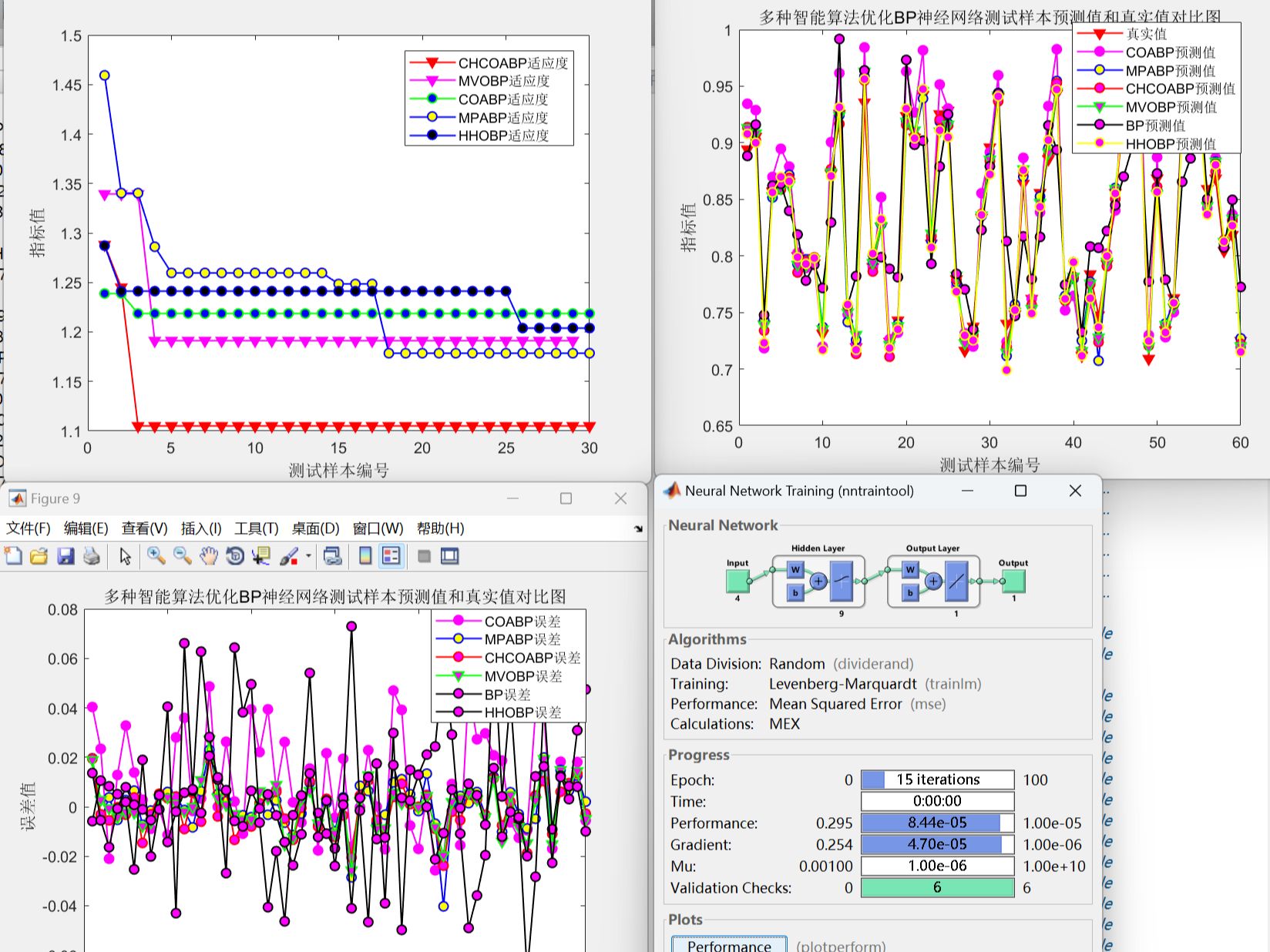The width and height of the screenshot is (1270, 952).
Task: Select the MPABP适应度 legend entry
Action: (479, 118)
